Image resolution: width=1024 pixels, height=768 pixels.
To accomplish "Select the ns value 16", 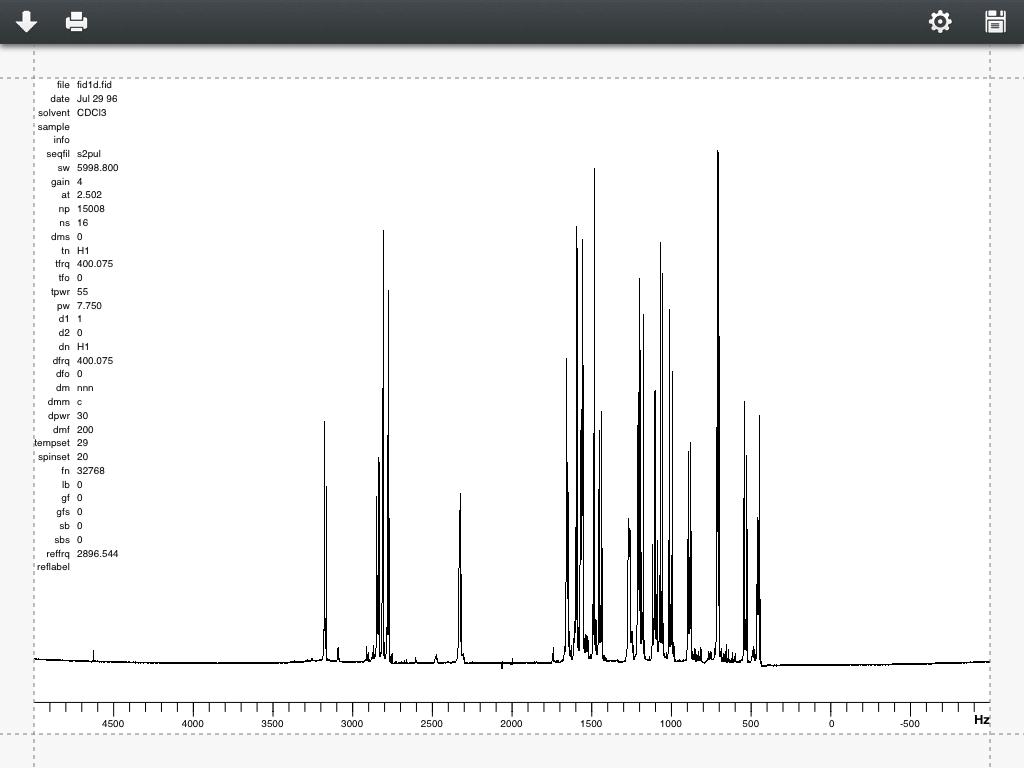I will tap(82, 223).
